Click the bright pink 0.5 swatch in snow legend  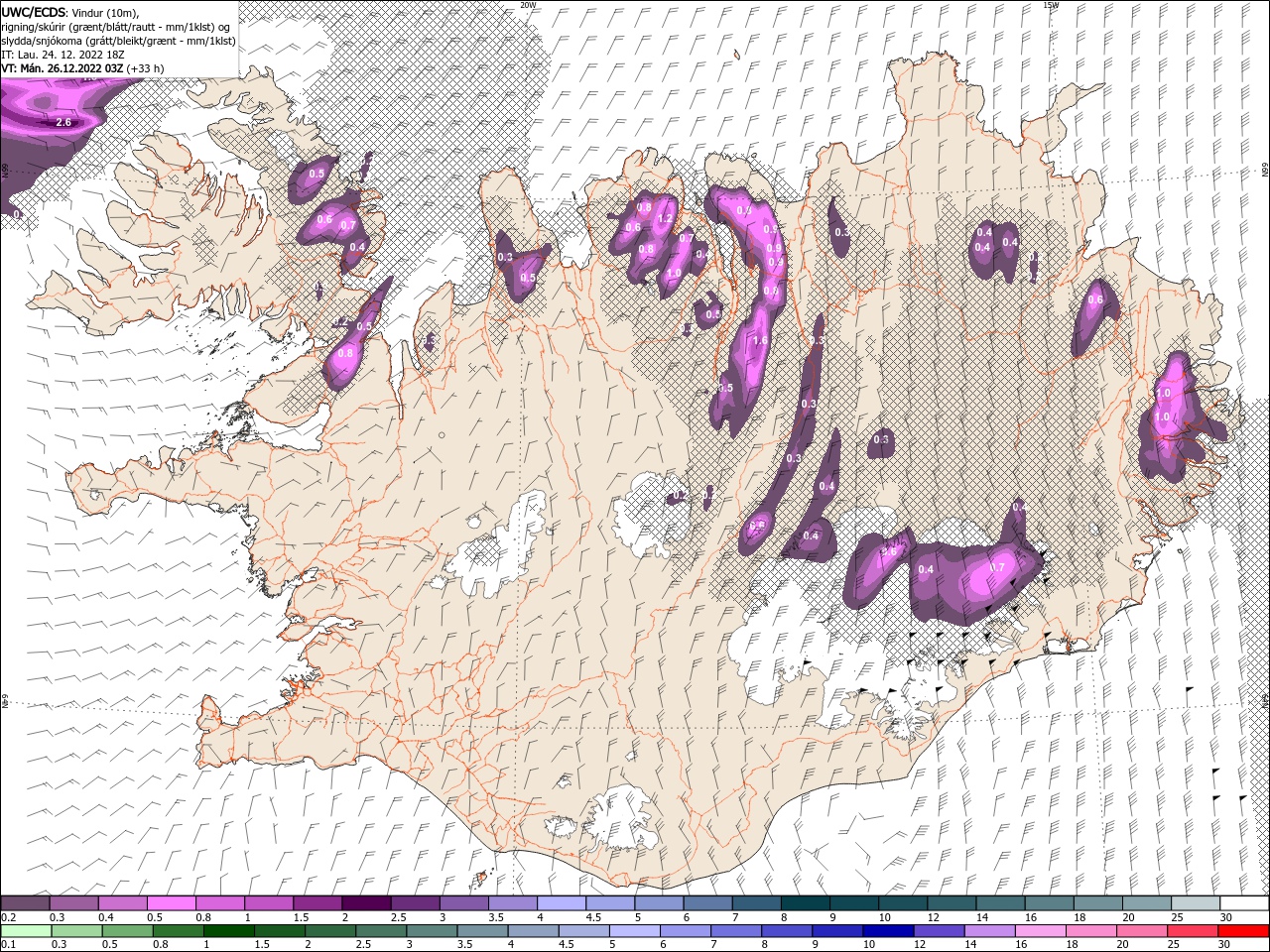tap(171, 903)
